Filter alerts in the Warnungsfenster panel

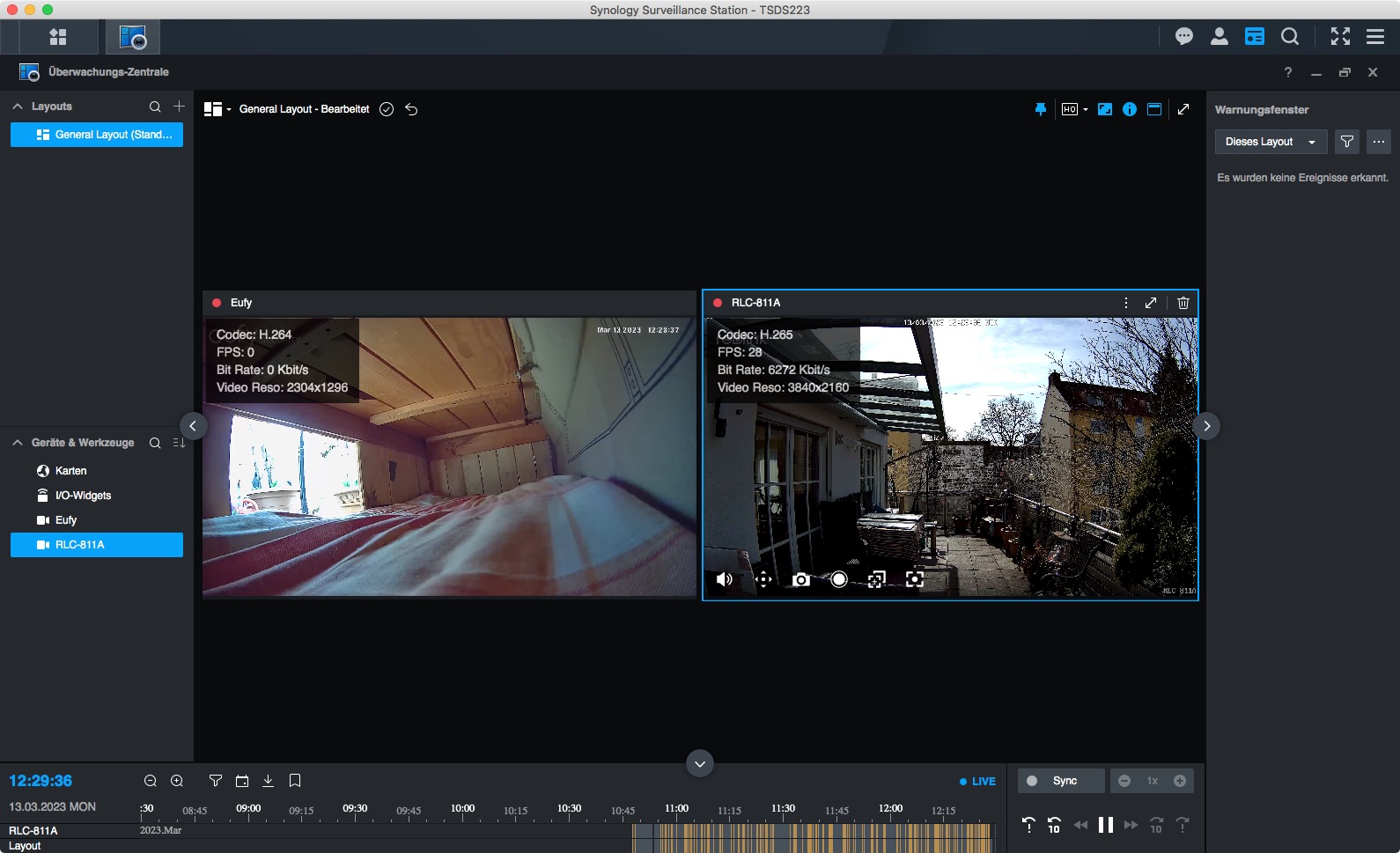point(1346,142)
